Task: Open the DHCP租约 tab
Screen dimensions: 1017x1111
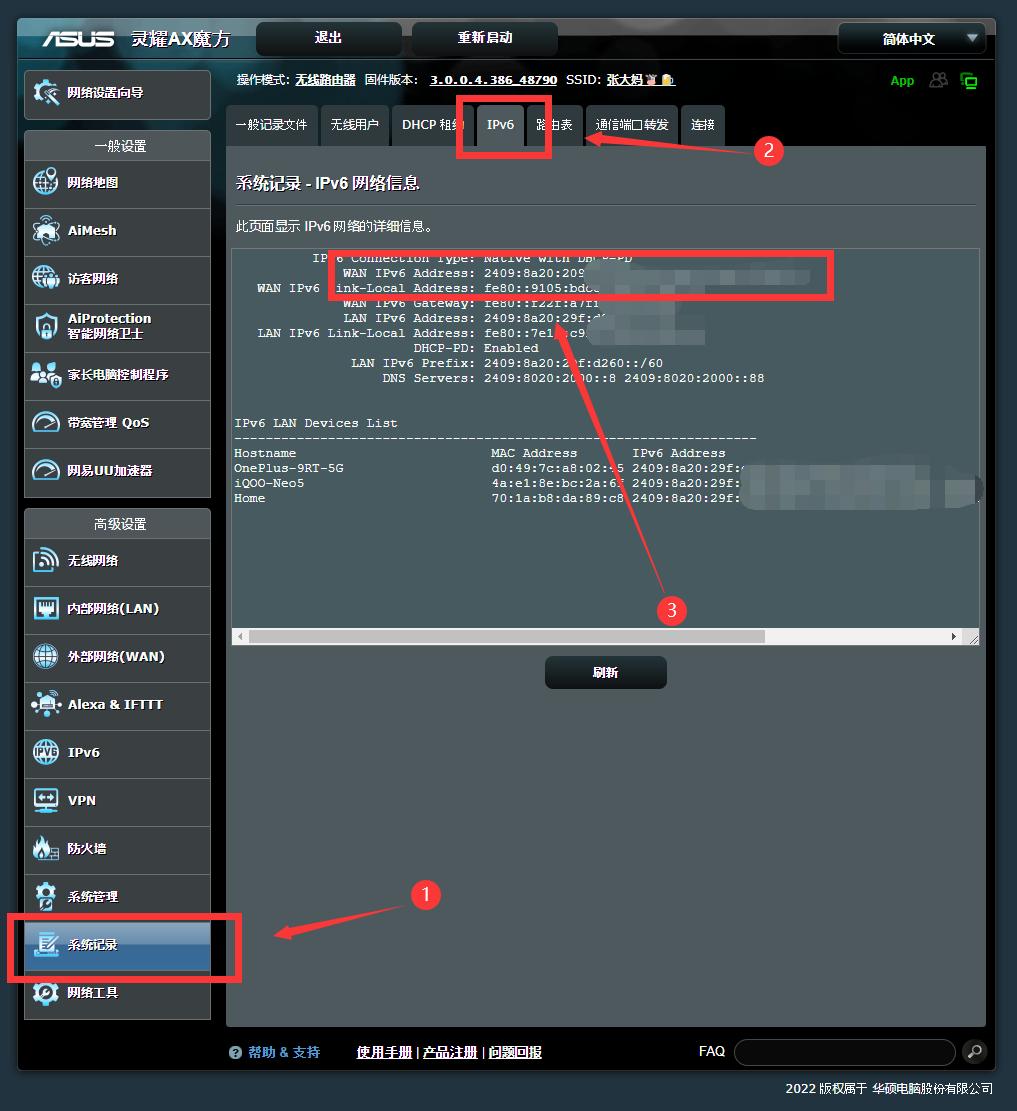Action: (x=432, y=125)
